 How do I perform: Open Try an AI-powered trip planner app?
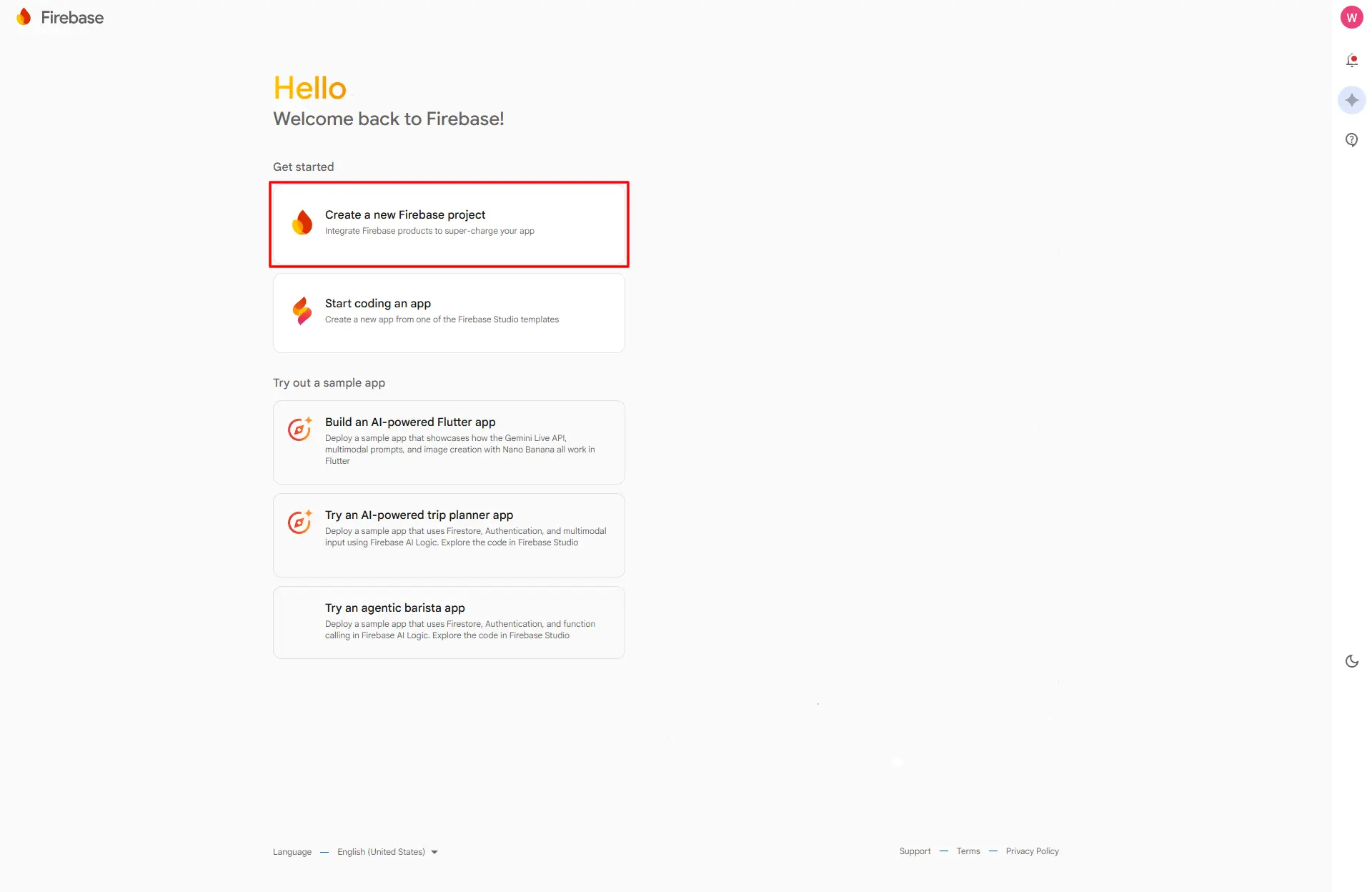pyautogui.click(x=449, y=535)
